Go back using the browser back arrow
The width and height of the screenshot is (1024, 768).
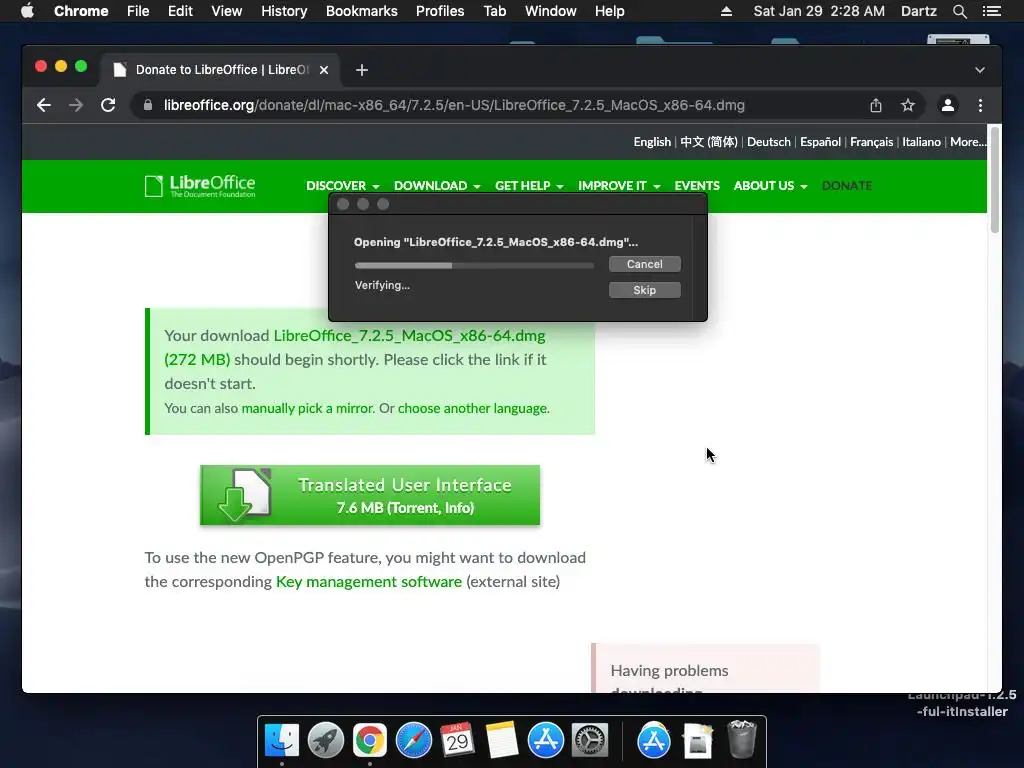tap(44, 105)
